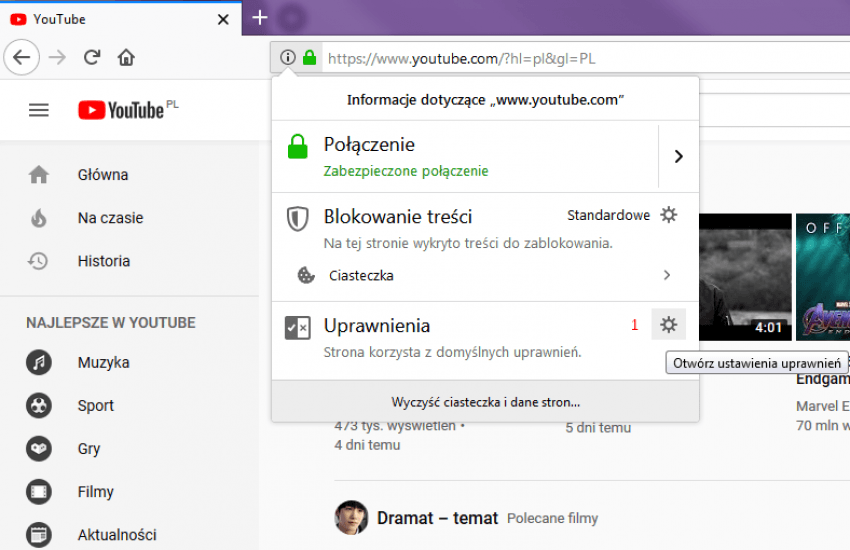Open the Dramat – temat heading link
Image resolution: width=850 pixels, height=550 pixels.
click(437, 518)
